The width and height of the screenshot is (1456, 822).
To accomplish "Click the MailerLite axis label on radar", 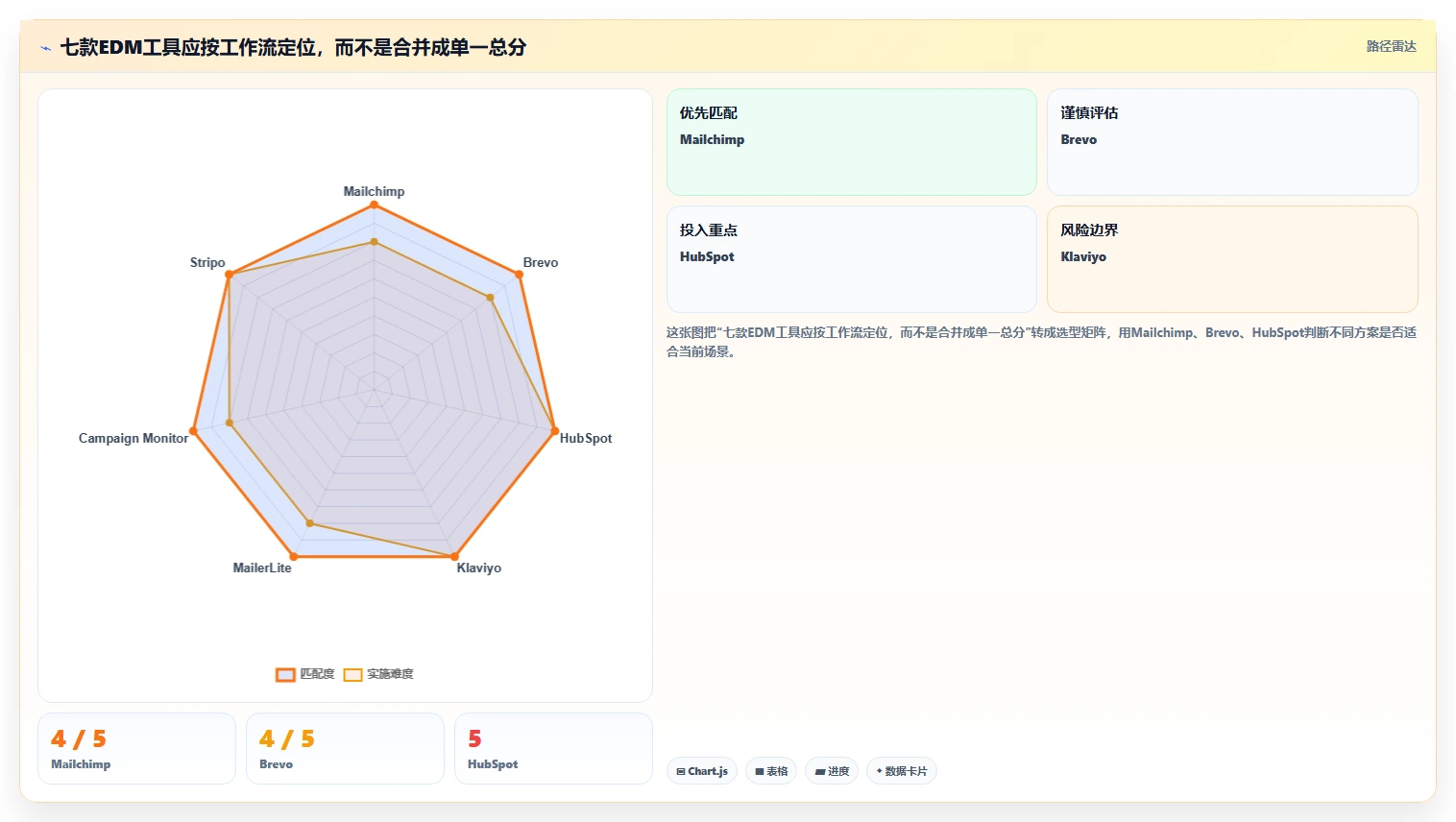I will (262, 568).
